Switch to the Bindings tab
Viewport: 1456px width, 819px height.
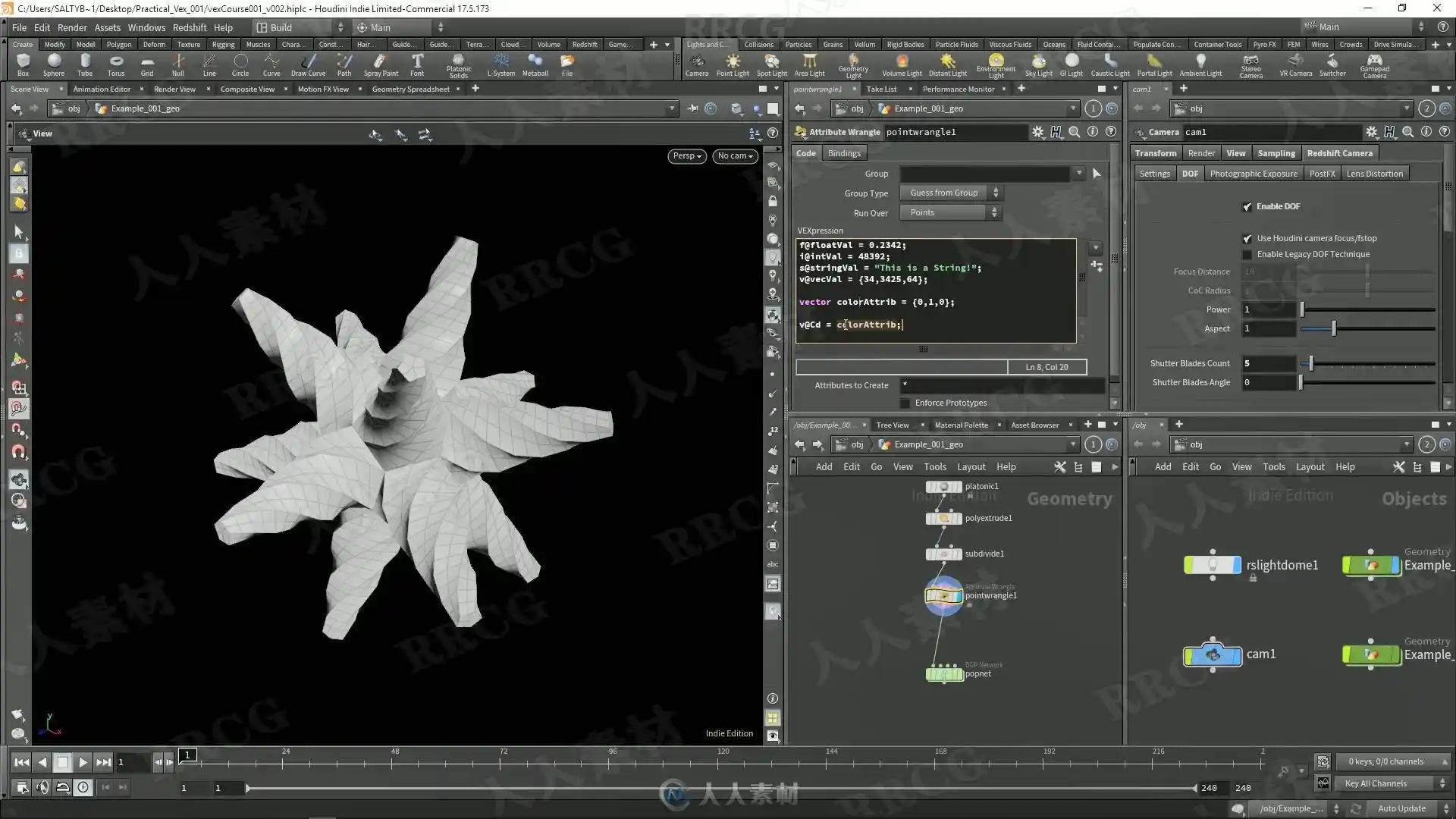click(844, 153)
